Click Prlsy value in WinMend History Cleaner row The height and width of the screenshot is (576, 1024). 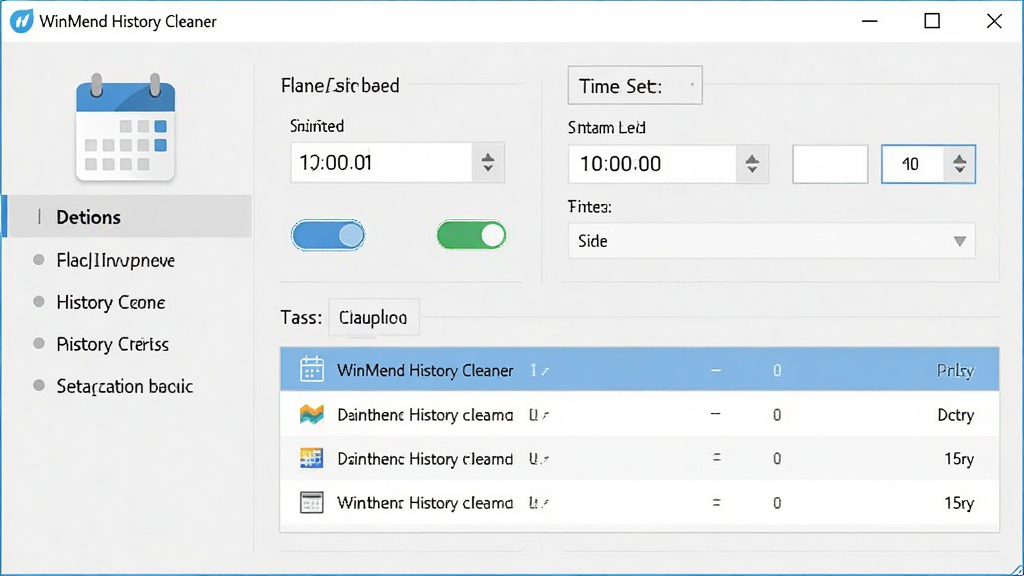pos(955,371)
